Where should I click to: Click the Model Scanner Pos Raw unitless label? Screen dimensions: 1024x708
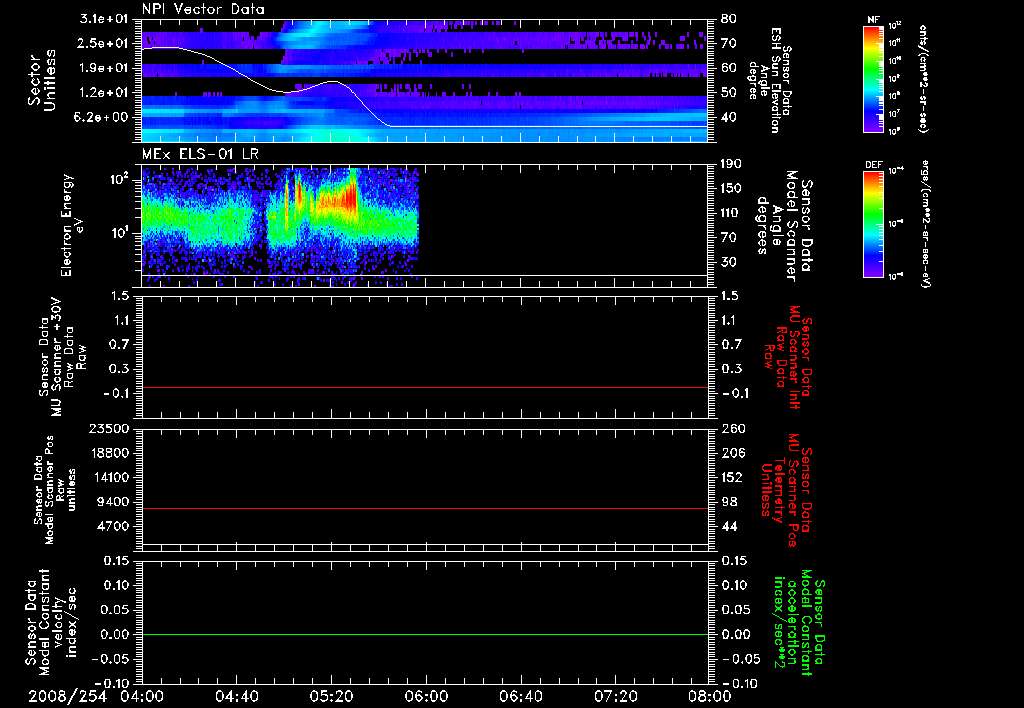tap(55, 490)
